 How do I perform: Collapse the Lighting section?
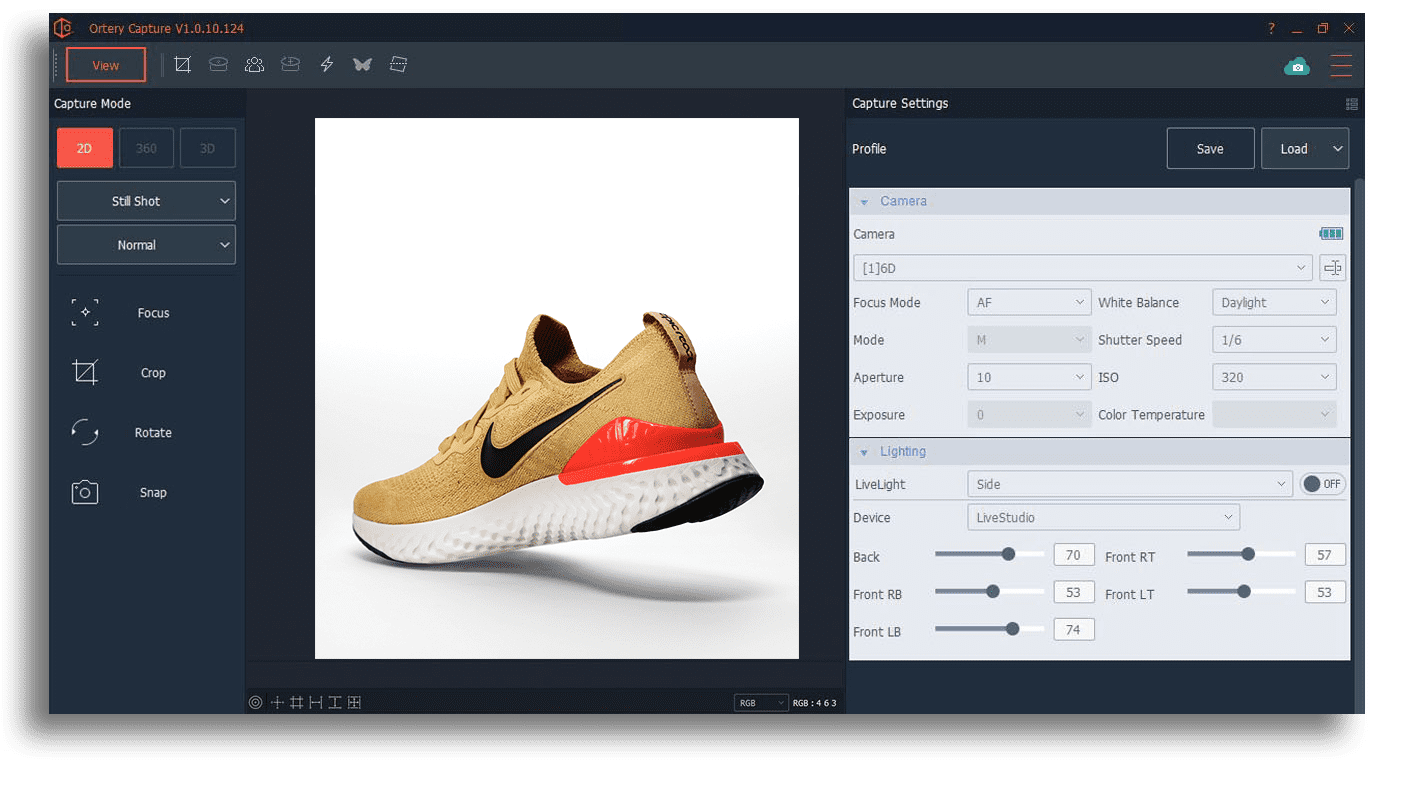(864, 452)
